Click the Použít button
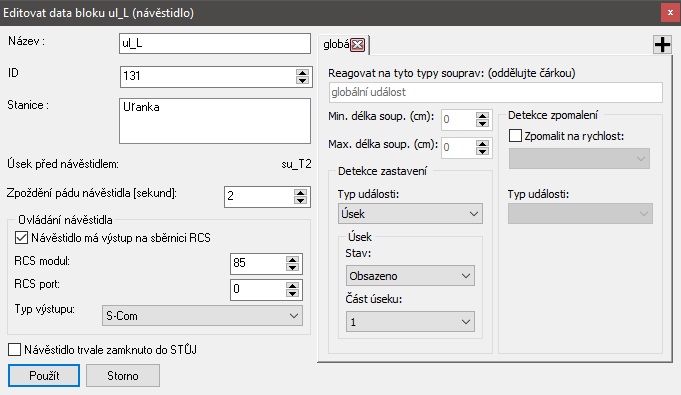 (44, 376)
